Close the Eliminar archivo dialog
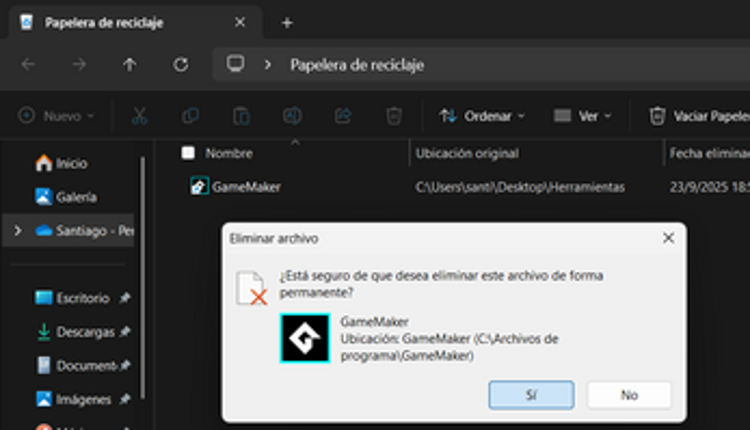 pos(669,238)
